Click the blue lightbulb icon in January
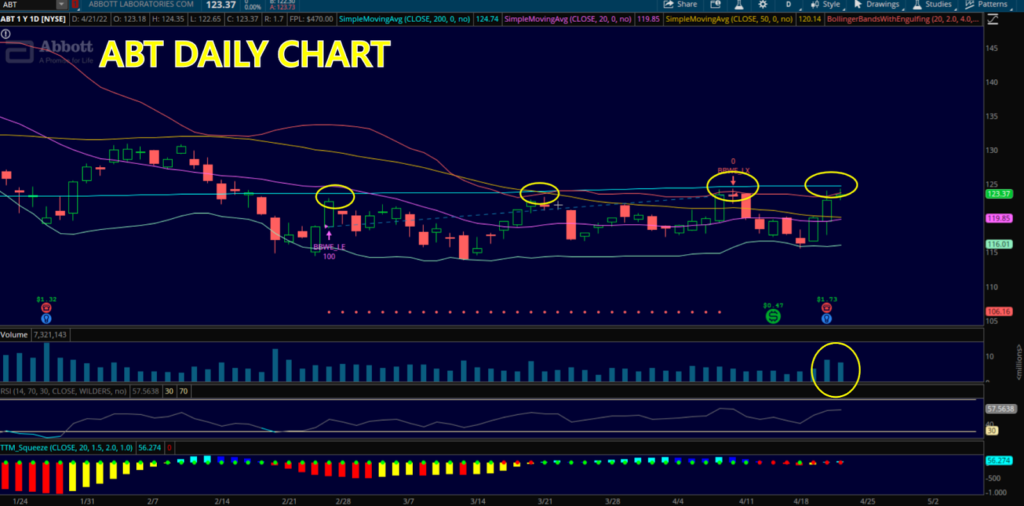This screenshot has height=506, width=1024. point(46,319)
